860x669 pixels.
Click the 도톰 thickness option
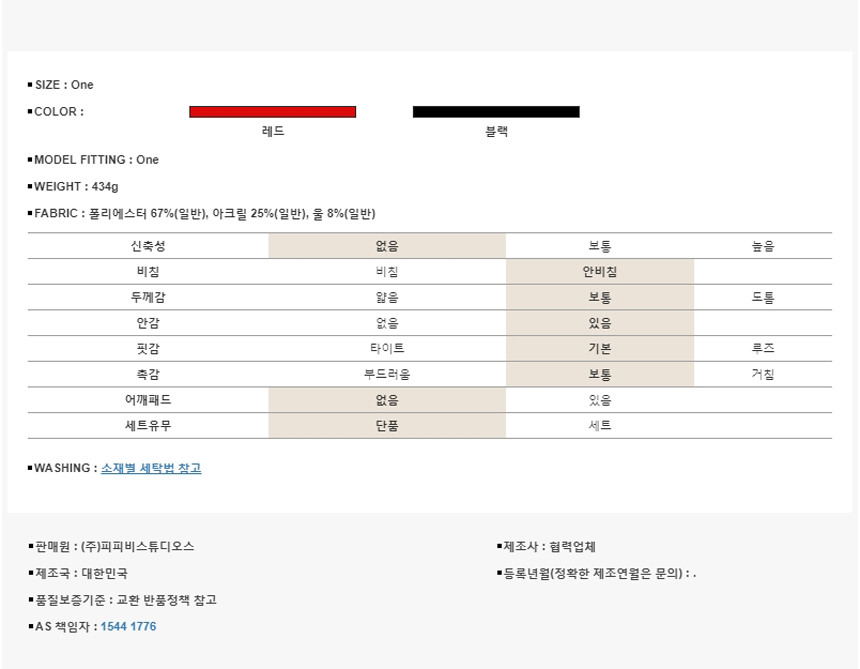coord(763,298)
